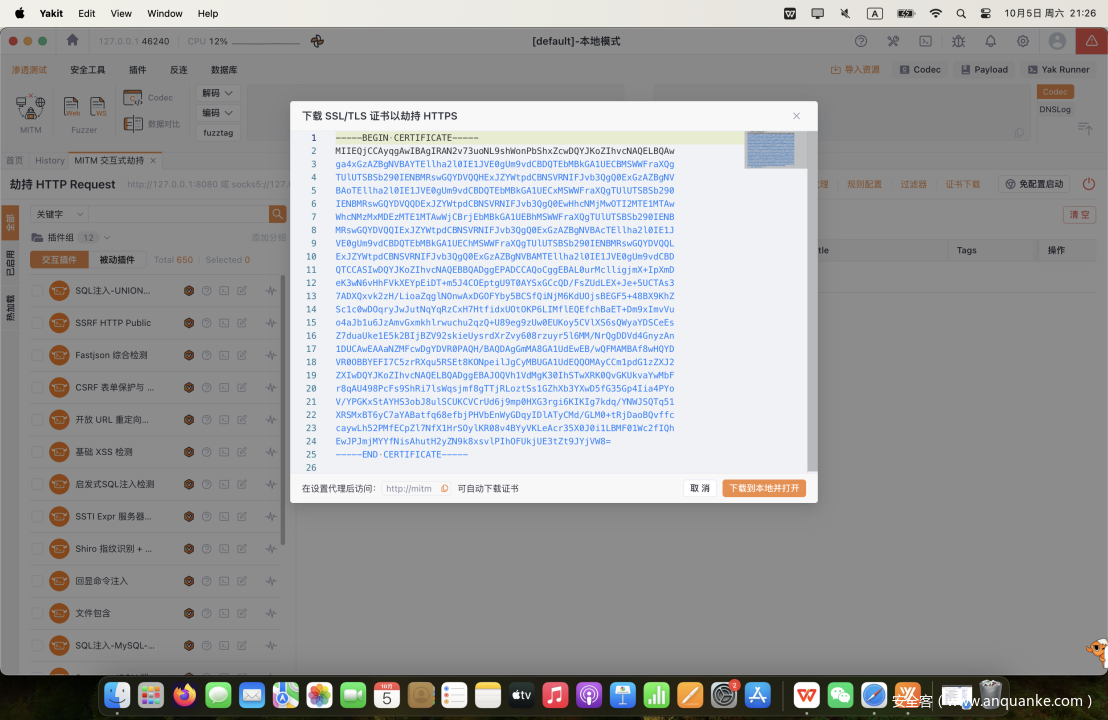This screenshot has height=720, width=1108.
Task: Close the MITM 交互式劫持 tab
Action: pyautogui.click(x=153, y=161)
